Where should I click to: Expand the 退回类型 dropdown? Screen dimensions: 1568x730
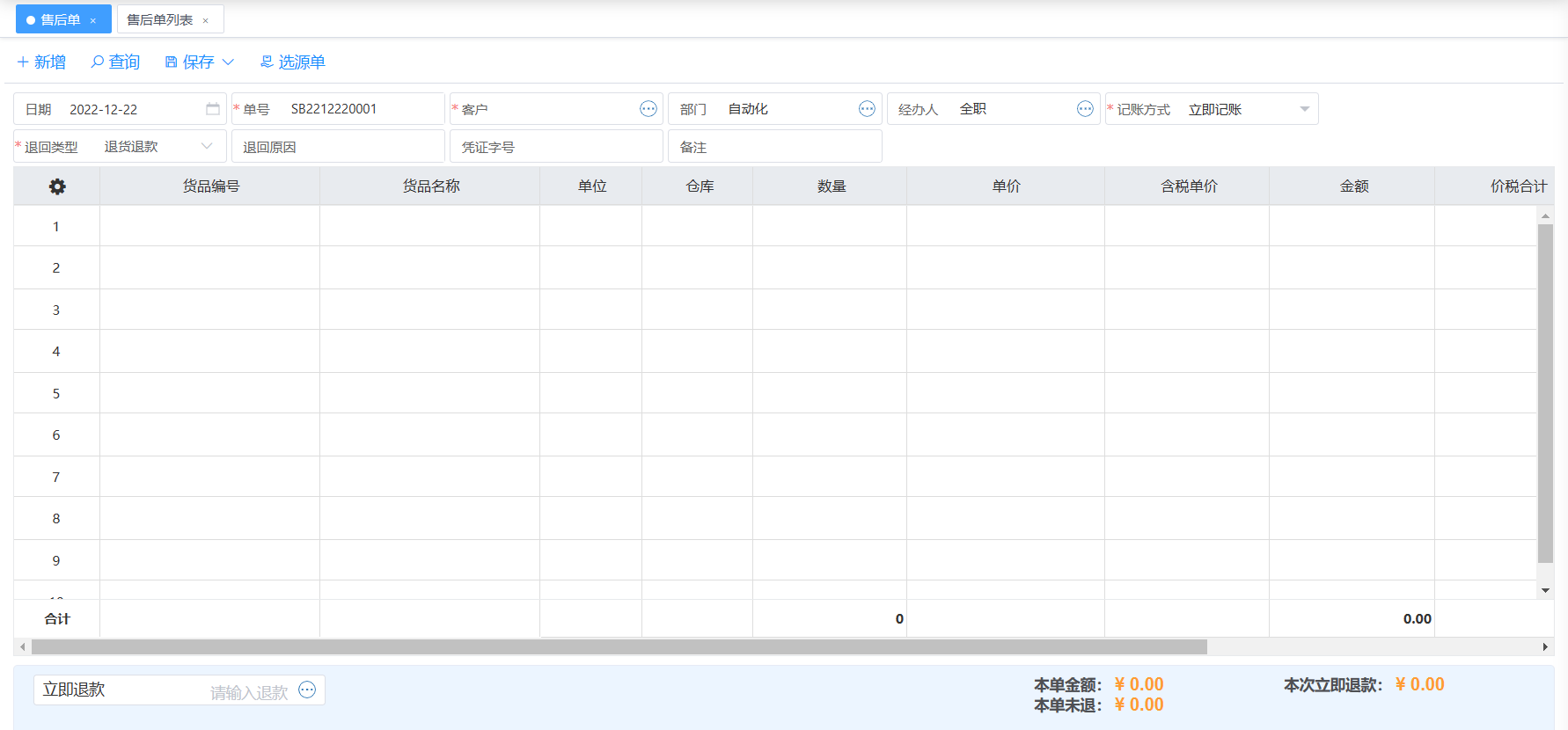tap(207, 147)
